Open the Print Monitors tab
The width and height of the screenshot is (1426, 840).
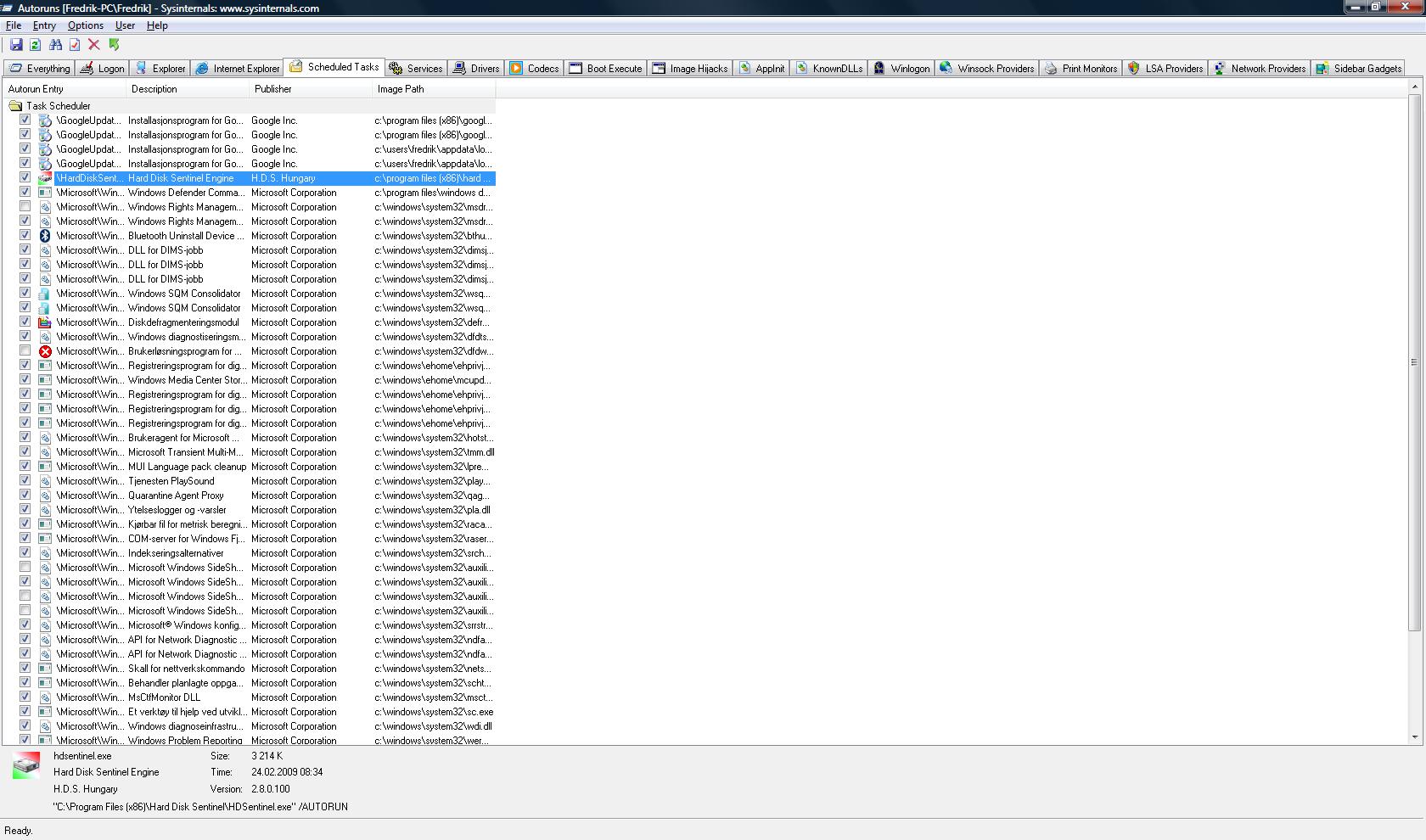(x=1081, y=69)
